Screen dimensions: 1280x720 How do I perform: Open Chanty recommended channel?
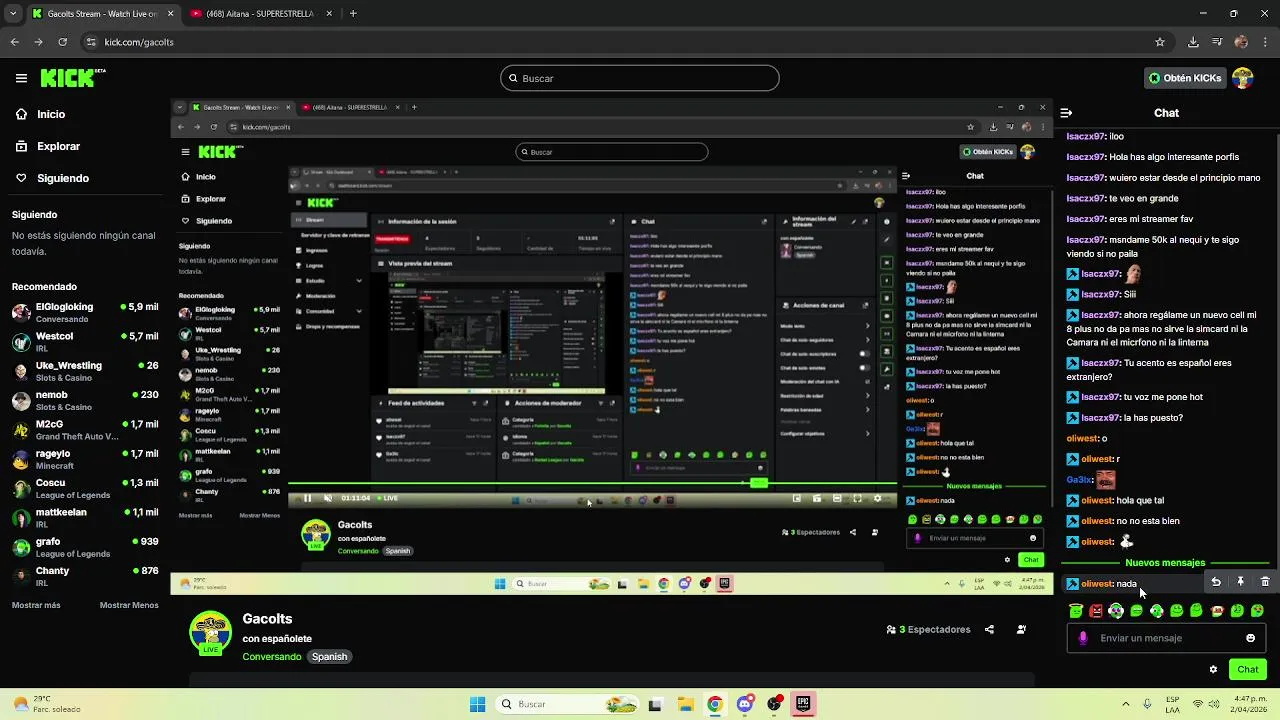[x=85, y=576]
